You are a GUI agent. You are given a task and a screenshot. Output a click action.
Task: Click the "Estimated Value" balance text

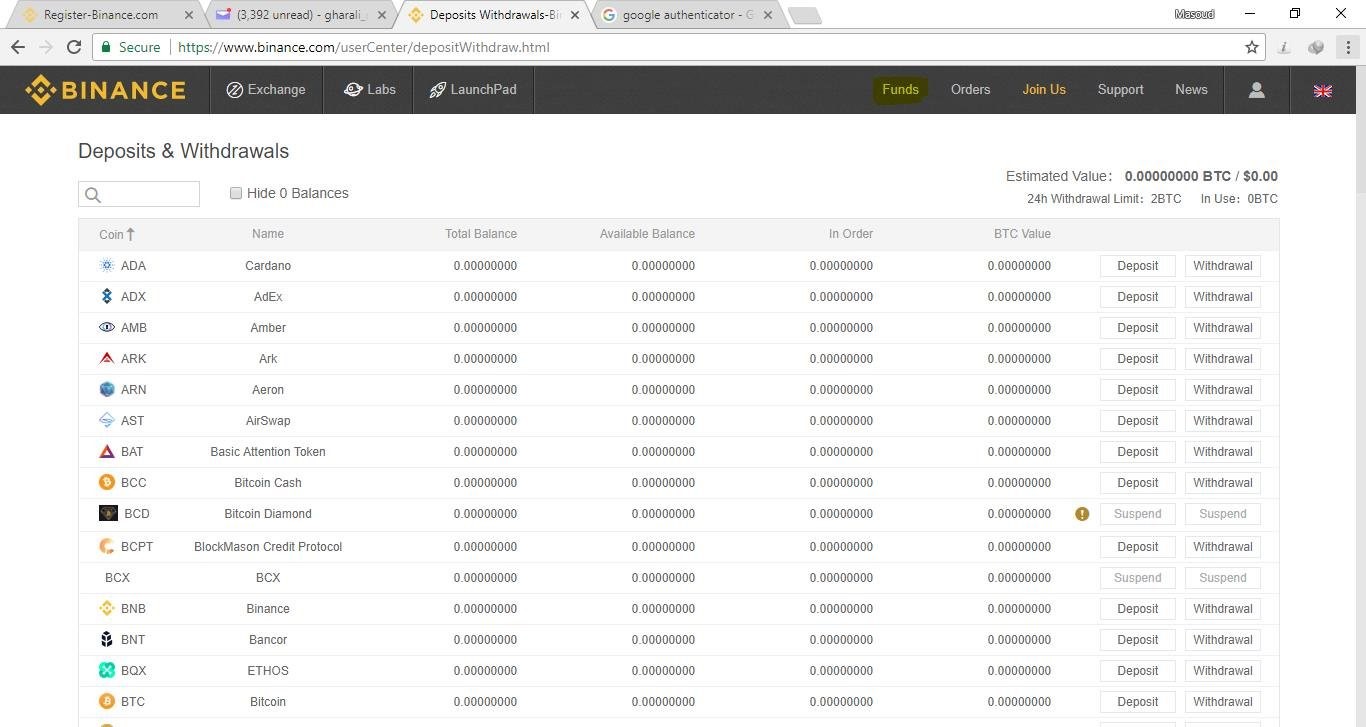tap(1141, 176)
